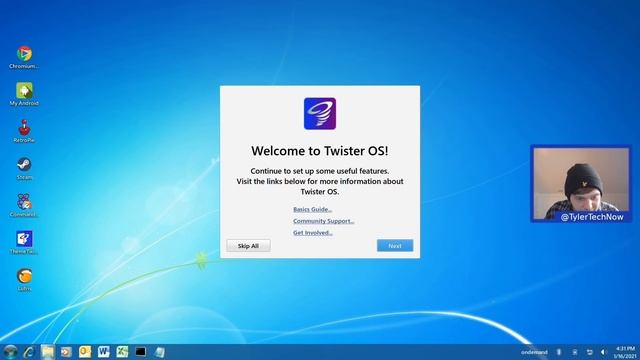This screenshot has width=640, height=360.
Task: Launch RetroPie from the desktop
Action: point(24,131)
